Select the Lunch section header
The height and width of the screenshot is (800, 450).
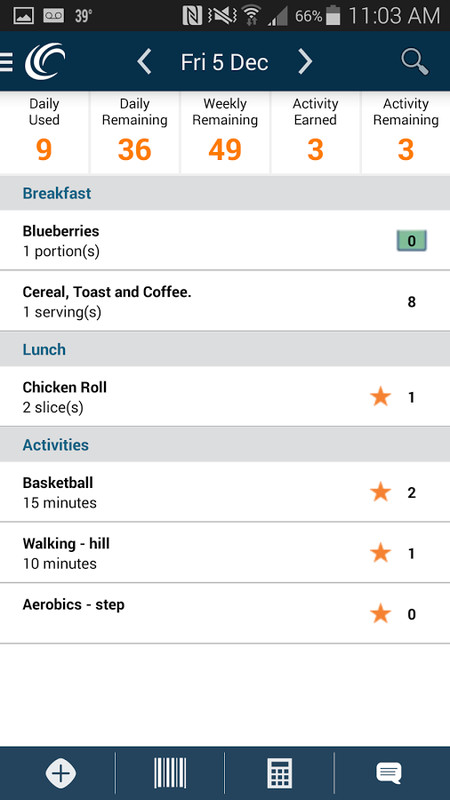point(225,349)
